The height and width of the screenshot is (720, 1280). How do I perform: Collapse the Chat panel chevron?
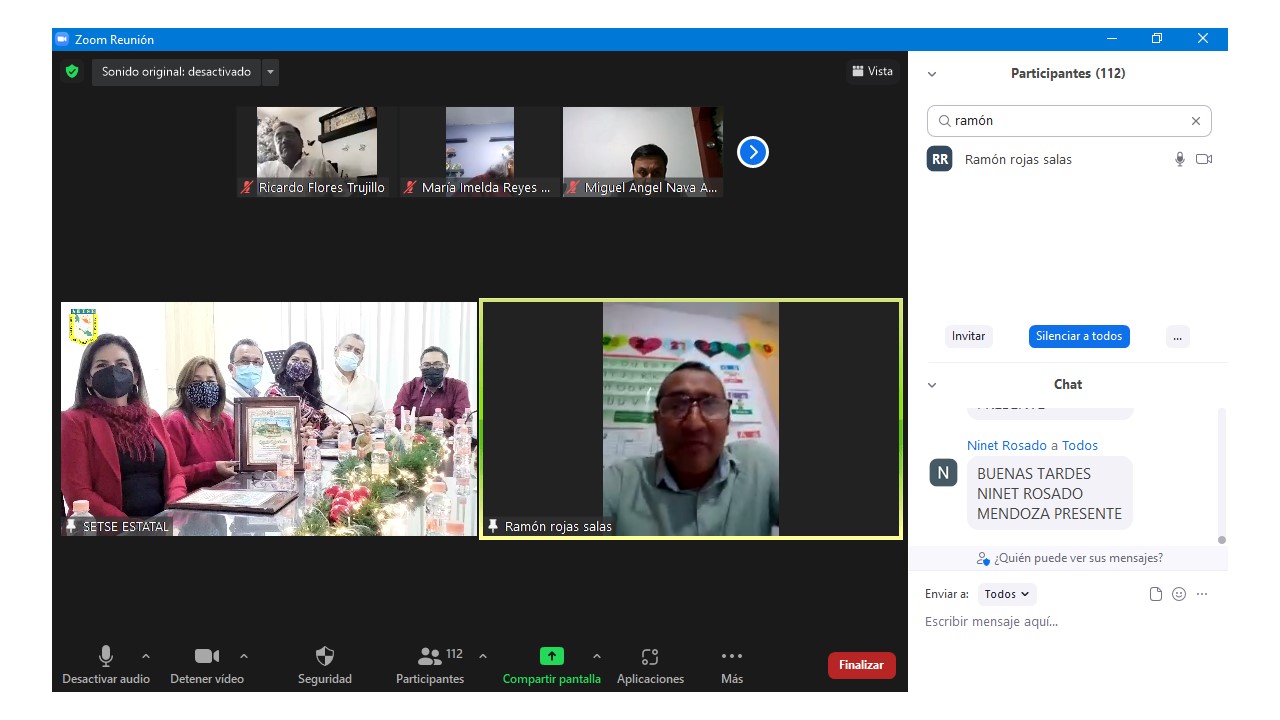click(932, 385)
